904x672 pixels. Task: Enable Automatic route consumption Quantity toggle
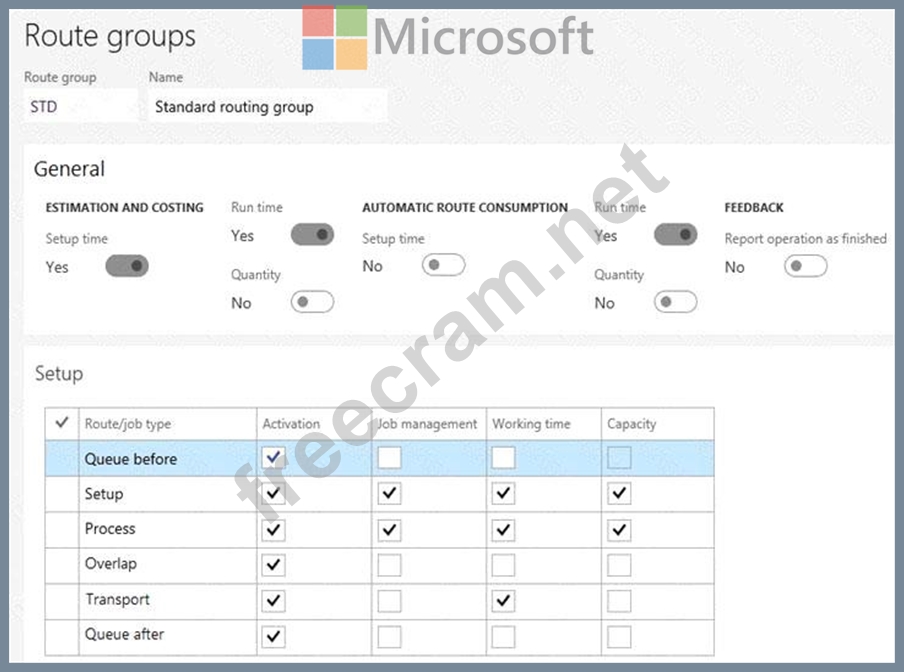point(676,302)
